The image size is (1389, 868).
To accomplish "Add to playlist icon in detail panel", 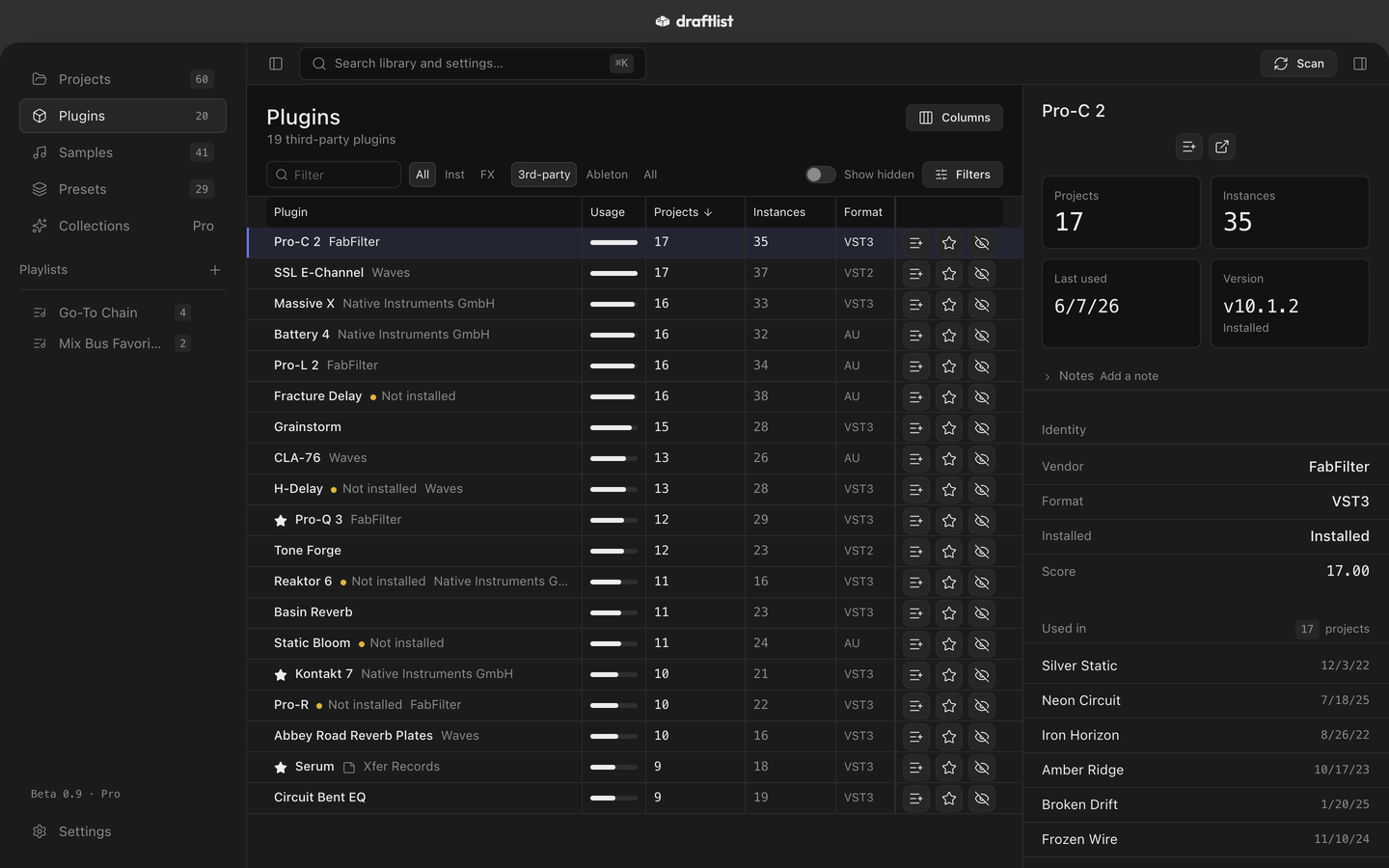I will click(x=1189, y=147).
